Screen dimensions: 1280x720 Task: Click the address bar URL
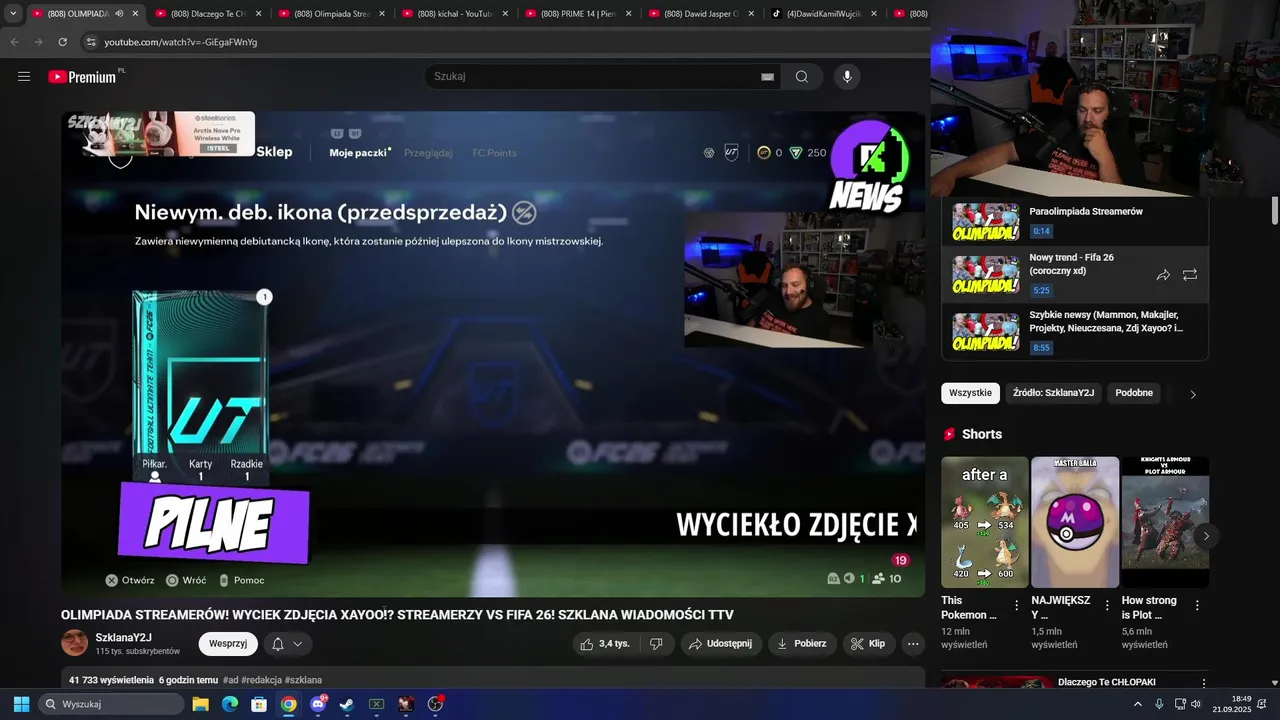181,42
